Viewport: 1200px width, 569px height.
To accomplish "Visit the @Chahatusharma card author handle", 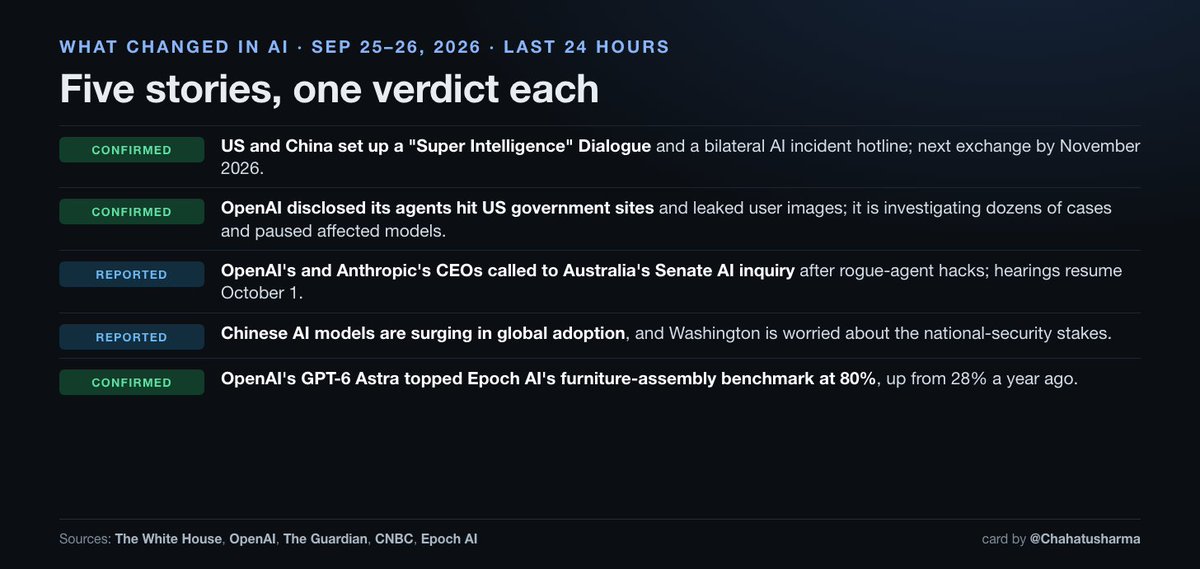I will coord(1085,539).
